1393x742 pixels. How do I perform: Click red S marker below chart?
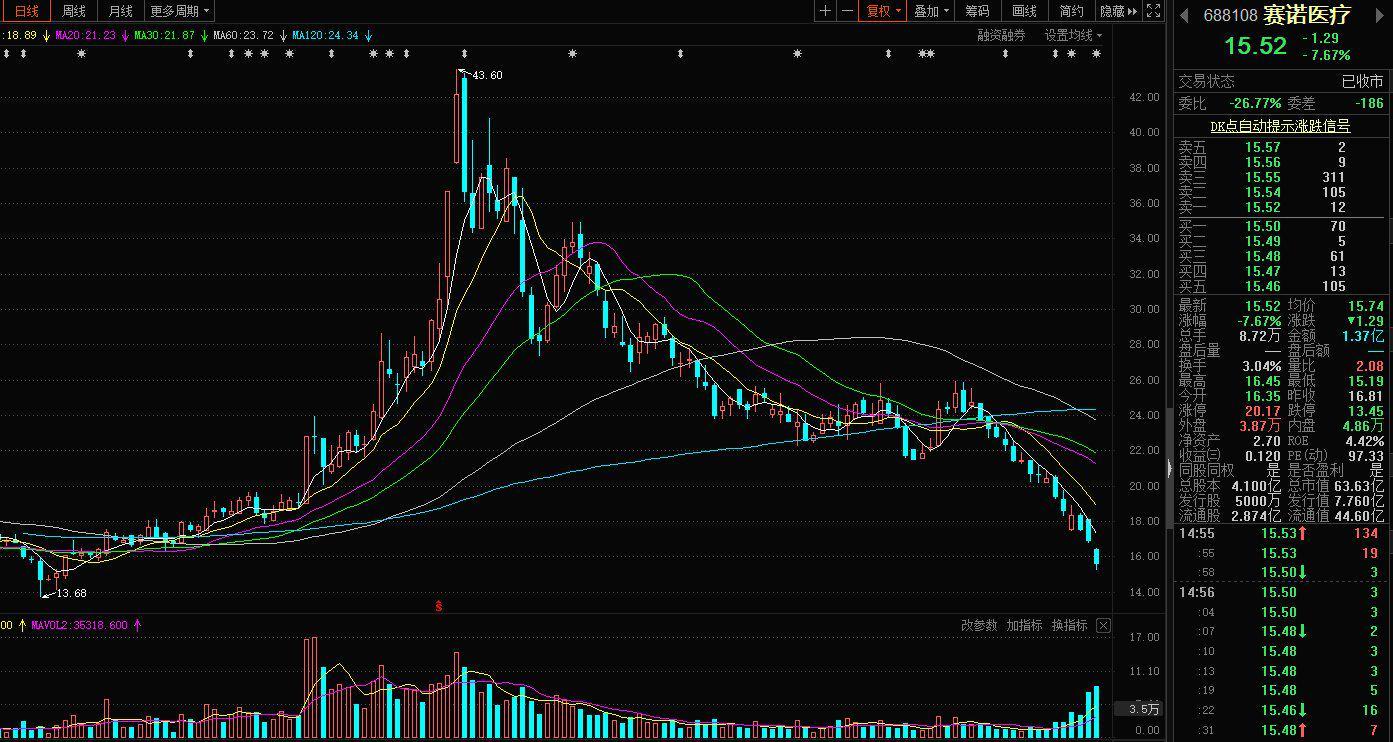click(x=438, y=606)
